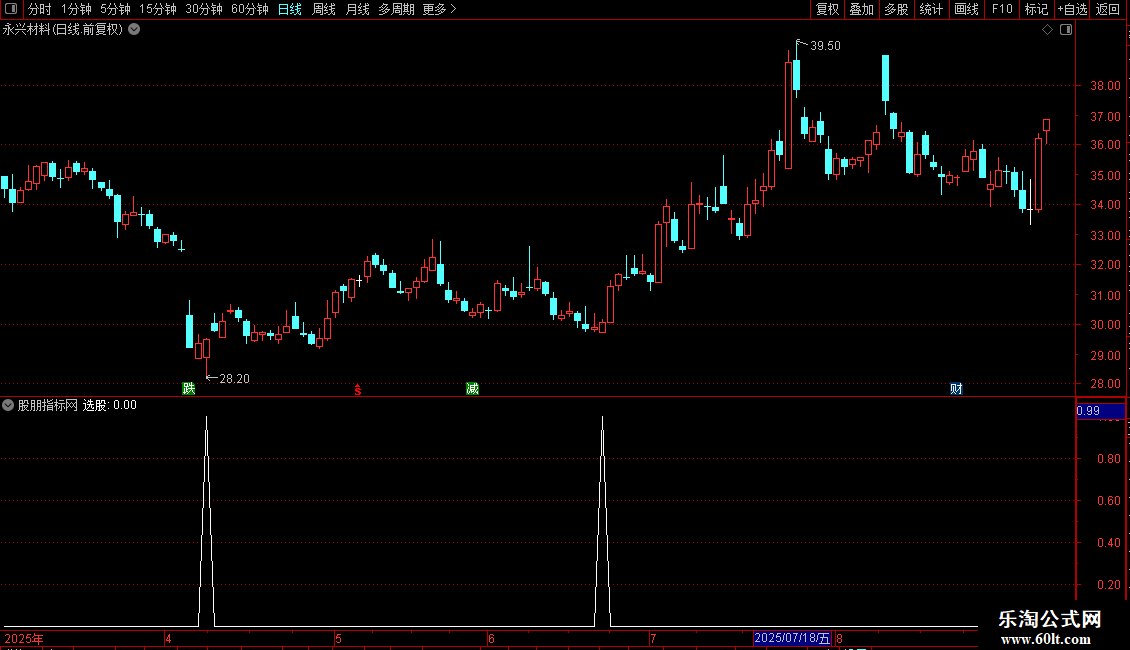Image resolution: width=1130 pixels, height=650 pixels.
Task: Click the 2025/07/18 date marker on the timeline
Action: click(792, 638)
